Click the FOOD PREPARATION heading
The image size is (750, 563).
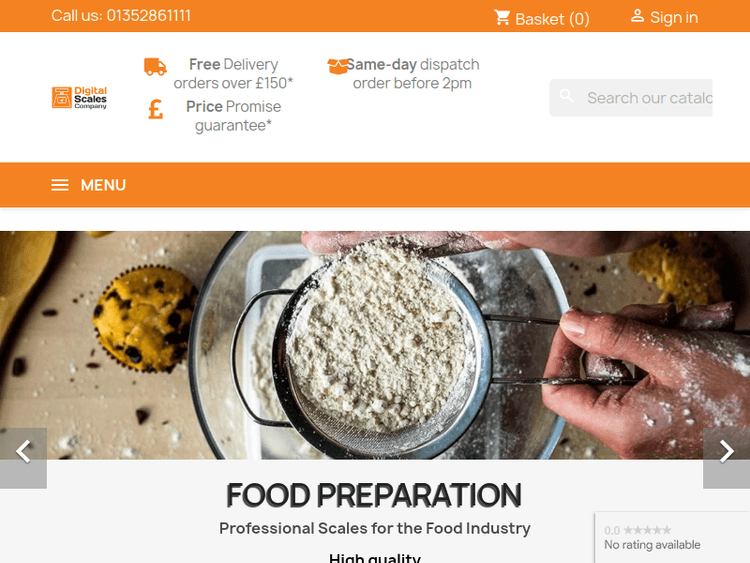(x=374, y=495)
